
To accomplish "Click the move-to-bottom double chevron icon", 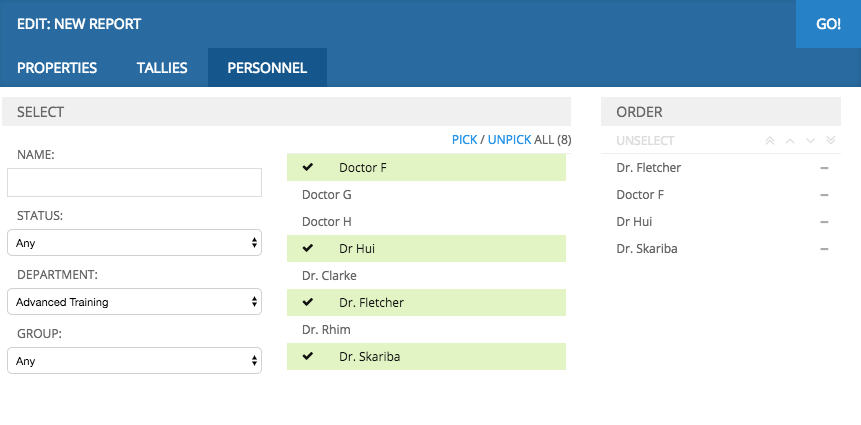I will 831,141.
